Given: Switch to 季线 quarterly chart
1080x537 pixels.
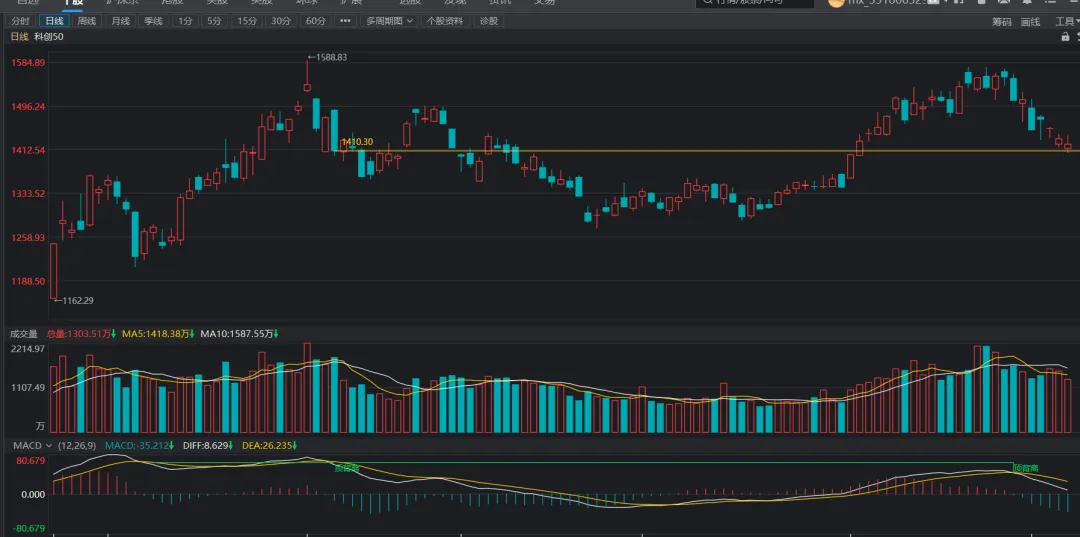Looking at the screenshot, I should (x=153, y=21).
